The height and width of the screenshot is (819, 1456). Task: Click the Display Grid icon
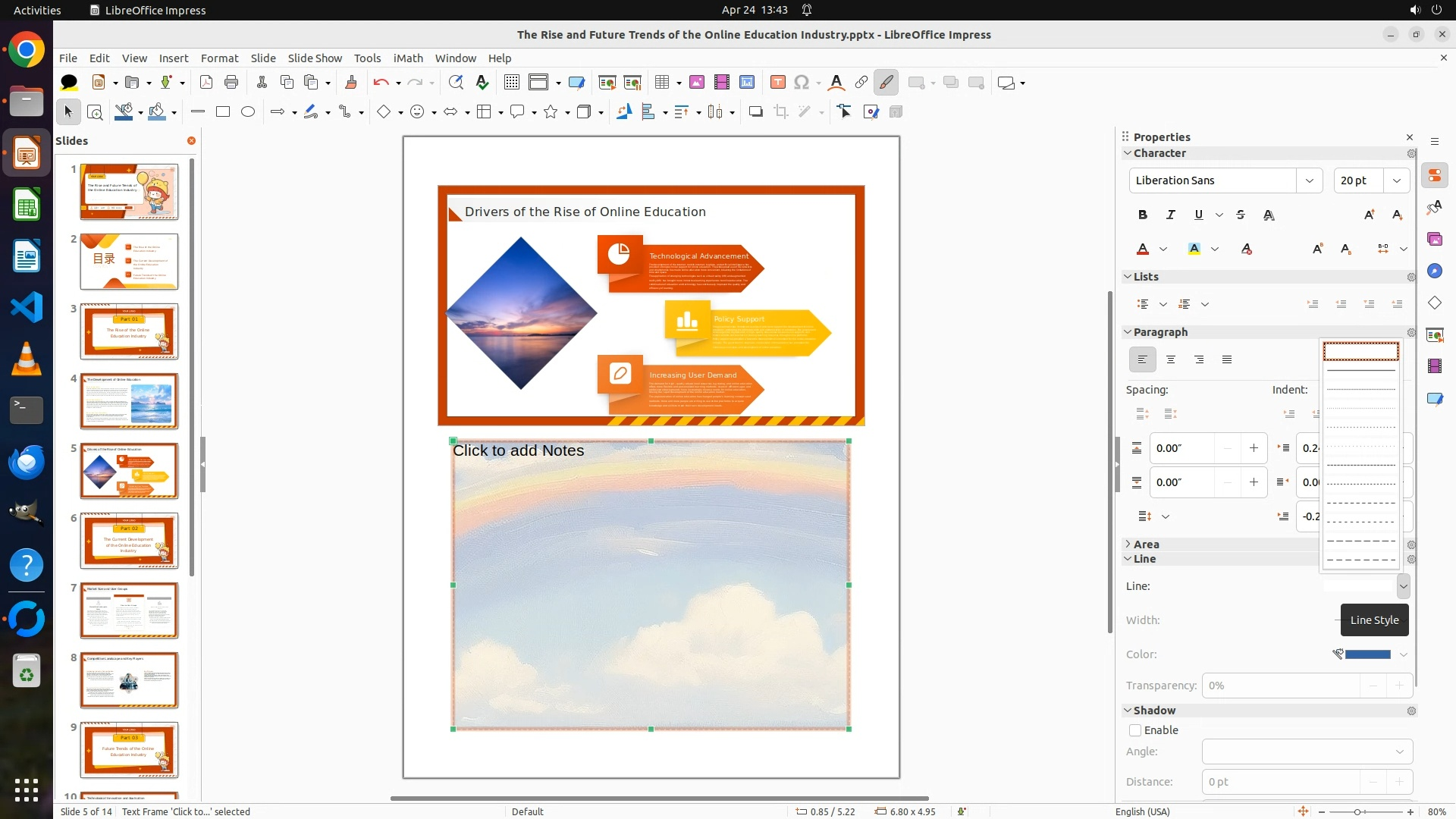point(512,83)
